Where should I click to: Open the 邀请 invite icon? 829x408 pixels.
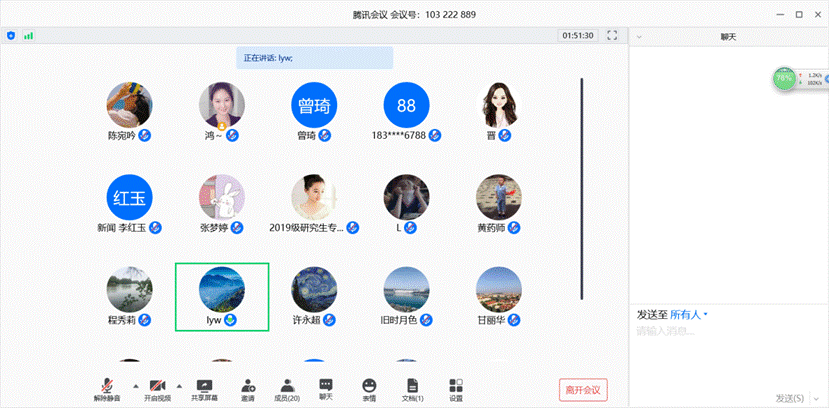pyautogui.click(x=247, y=388)
